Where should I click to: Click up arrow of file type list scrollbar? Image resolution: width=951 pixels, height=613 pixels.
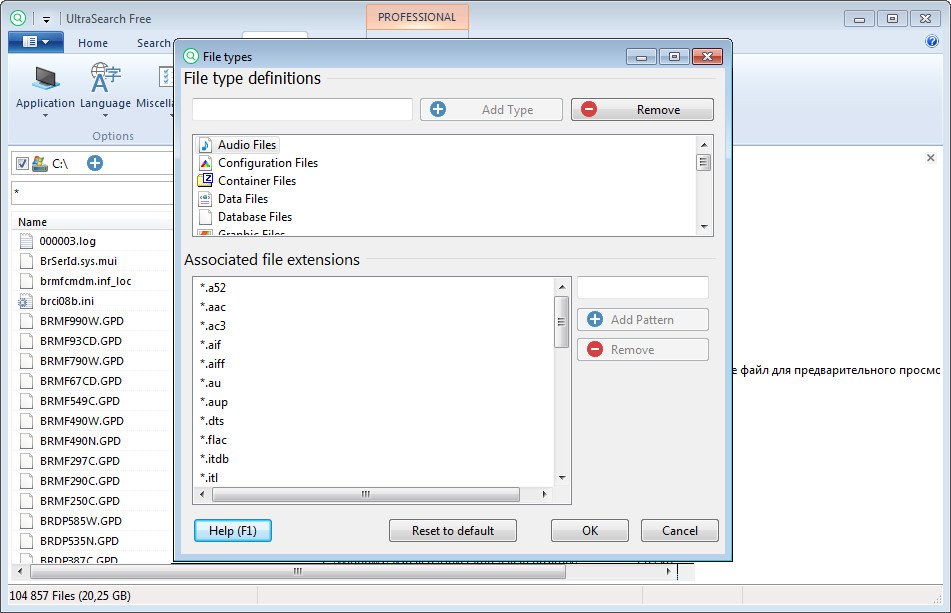[704, 144]
